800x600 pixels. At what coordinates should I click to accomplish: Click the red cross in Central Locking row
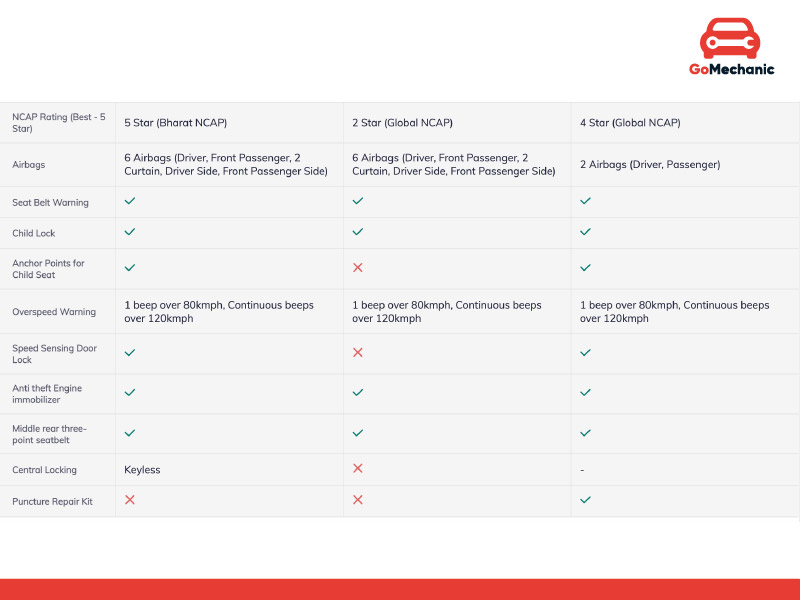358,468
